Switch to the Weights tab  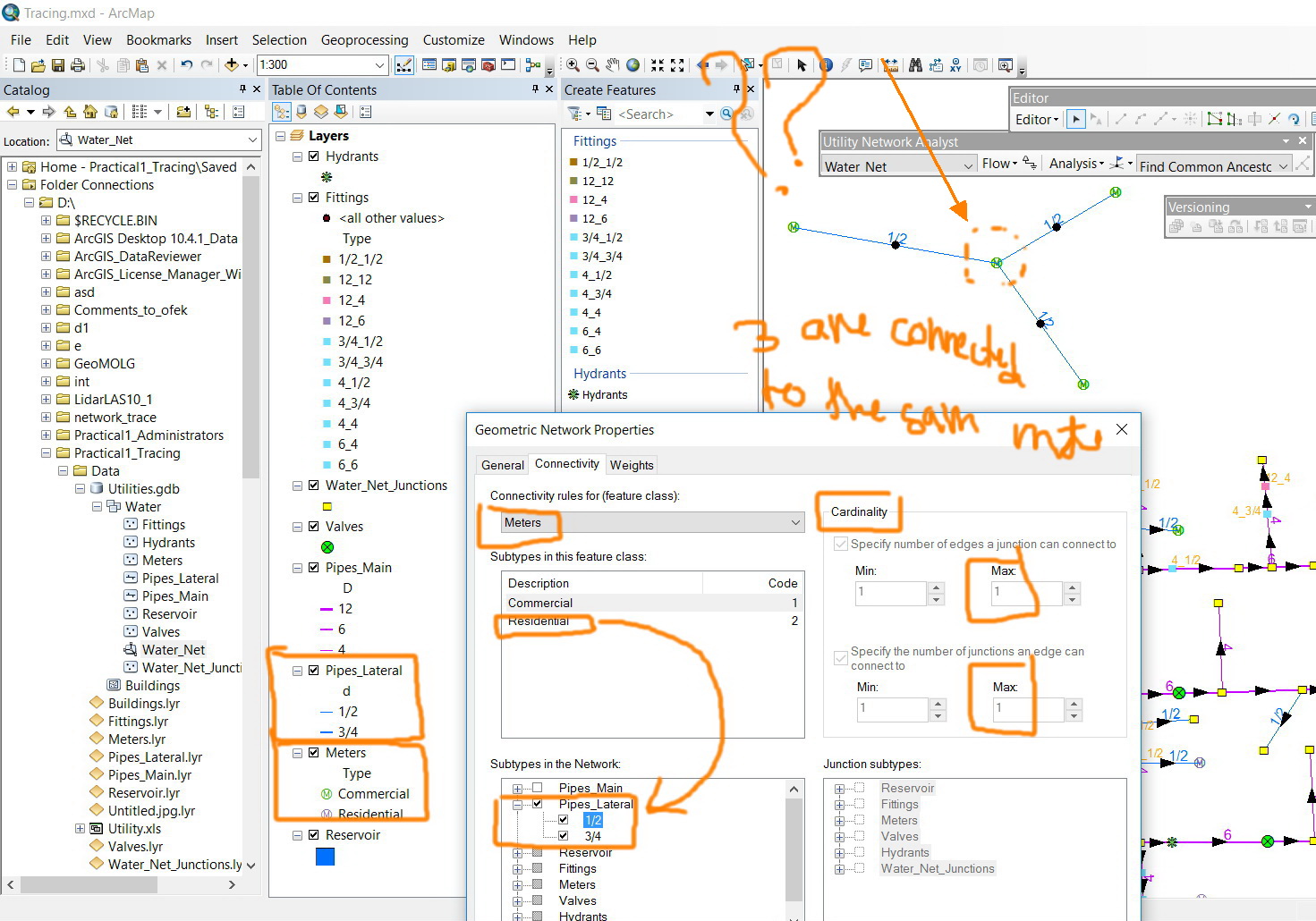click(632, 465)
